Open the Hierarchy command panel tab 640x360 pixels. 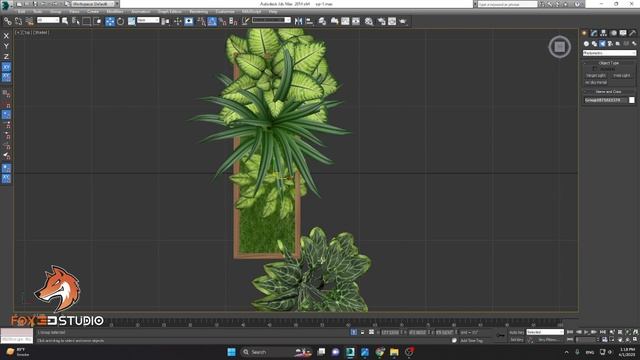(x=603, y=33)
